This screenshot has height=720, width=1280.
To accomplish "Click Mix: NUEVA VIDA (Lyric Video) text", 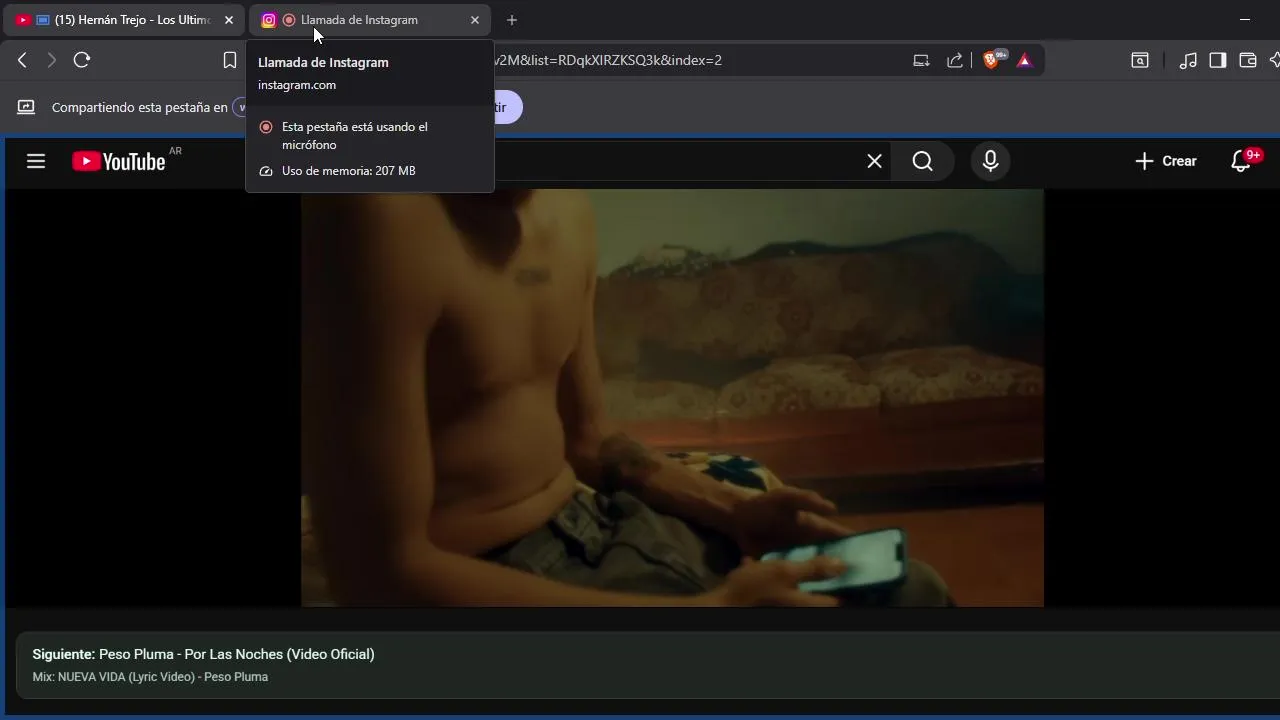I will (x=150, y=677).
